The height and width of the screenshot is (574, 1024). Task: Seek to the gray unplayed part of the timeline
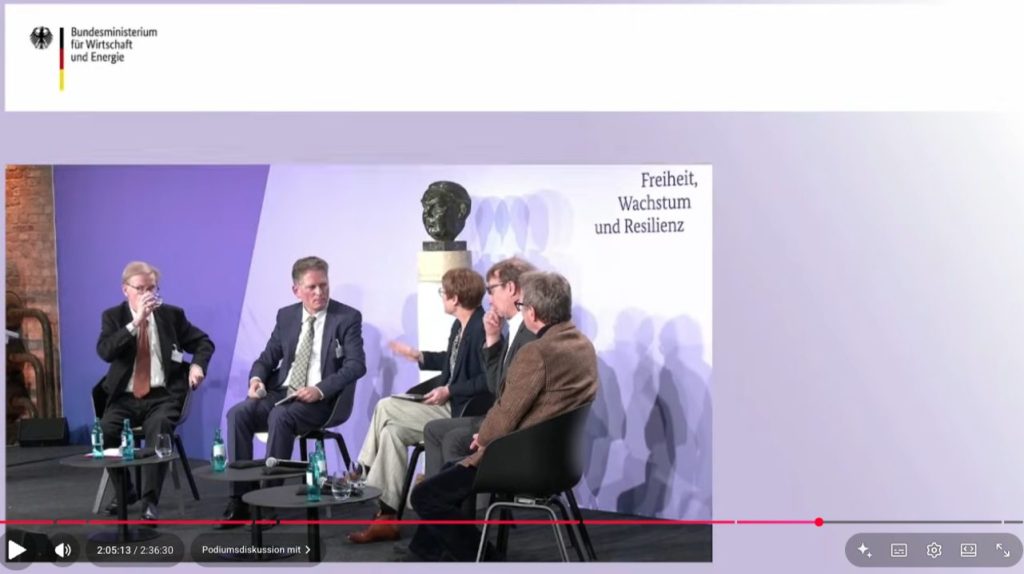(x=910, y=522)
